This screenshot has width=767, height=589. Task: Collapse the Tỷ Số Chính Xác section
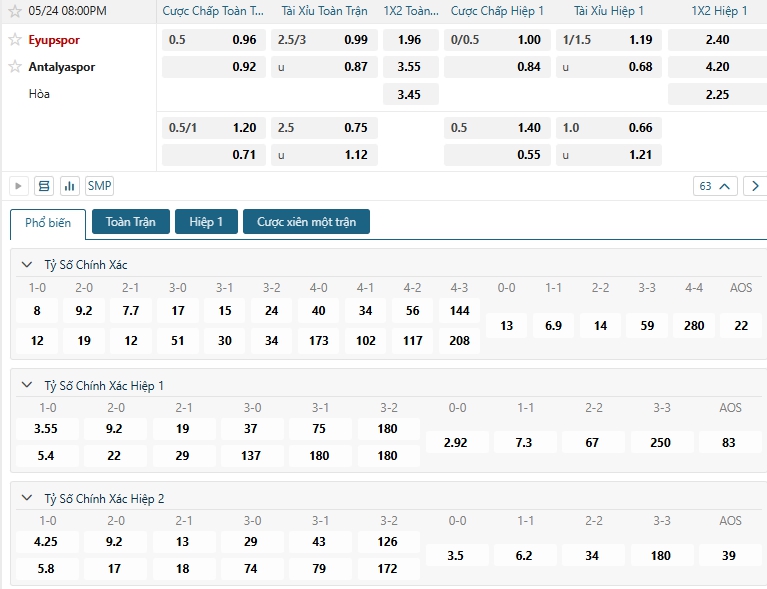point(26,265)
